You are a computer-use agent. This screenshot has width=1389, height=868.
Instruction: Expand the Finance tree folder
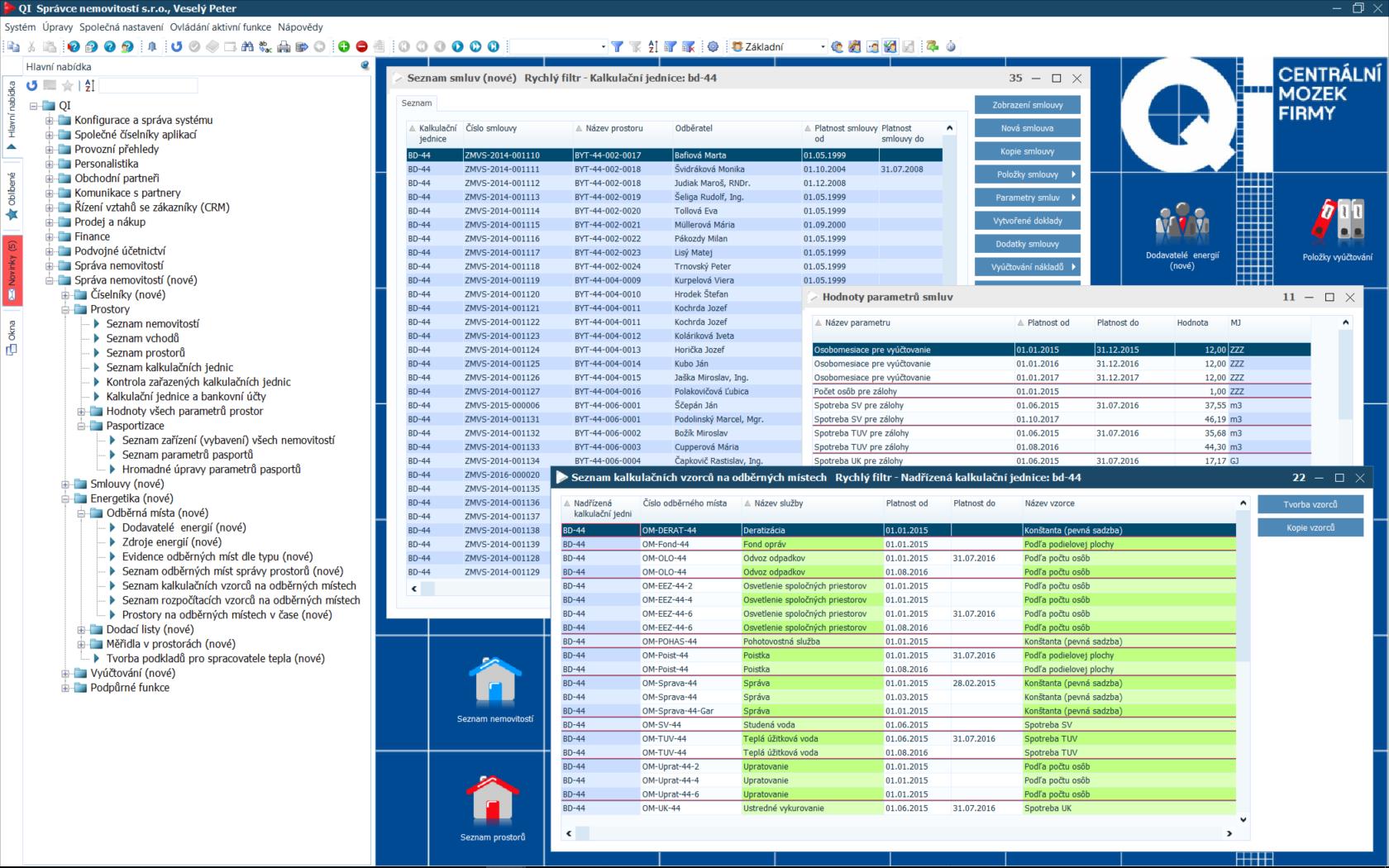point(50,236)
